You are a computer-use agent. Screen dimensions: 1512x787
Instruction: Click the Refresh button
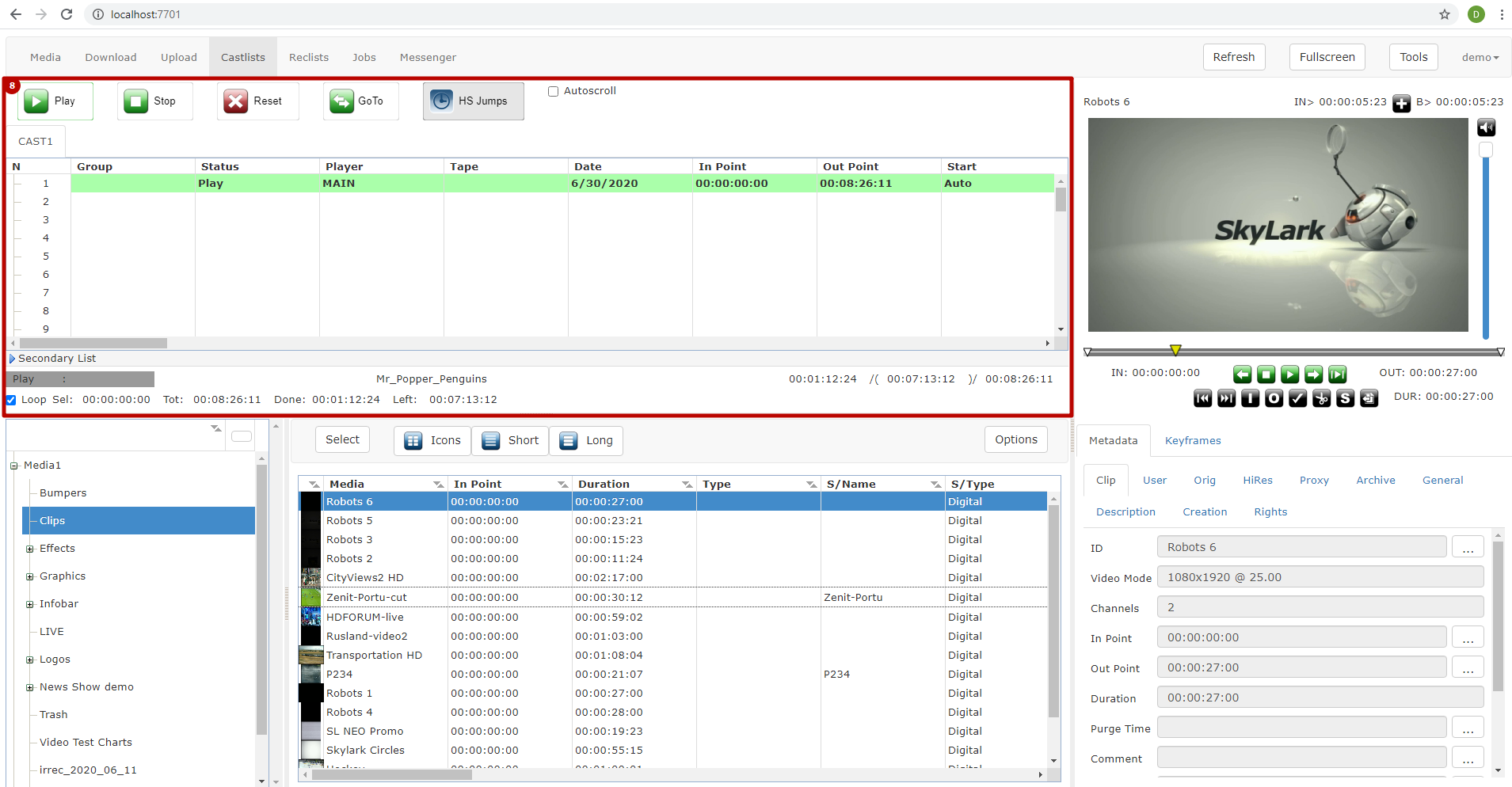(x=1234, y=57)
